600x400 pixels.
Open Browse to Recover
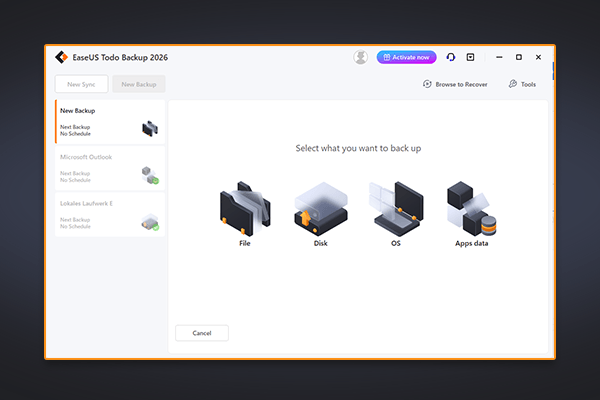[x=455, y=84]
